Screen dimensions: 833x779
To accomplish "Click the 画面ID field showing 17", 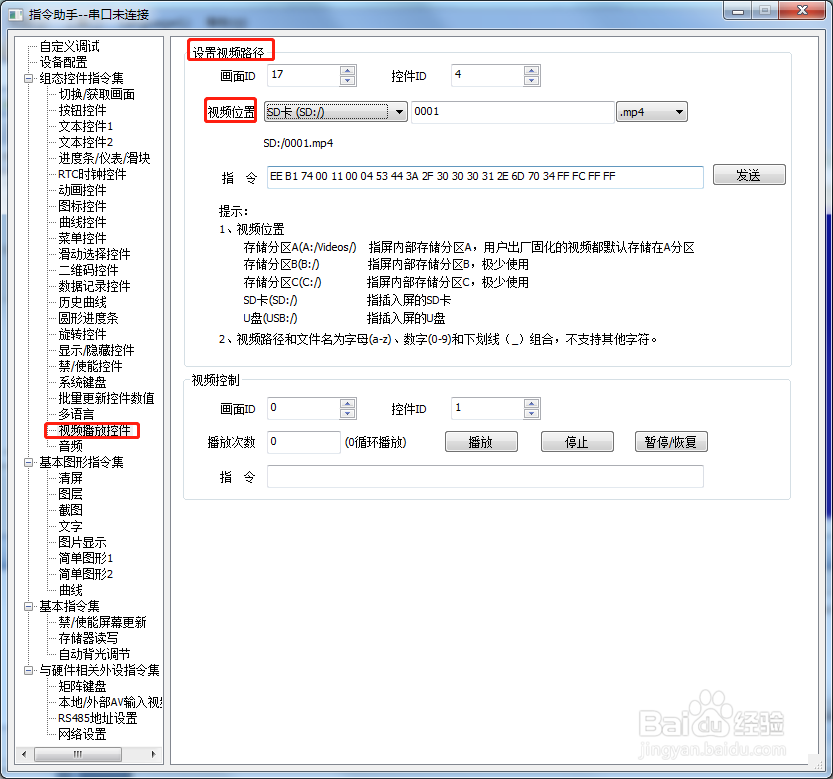I will tap(303, 75).
